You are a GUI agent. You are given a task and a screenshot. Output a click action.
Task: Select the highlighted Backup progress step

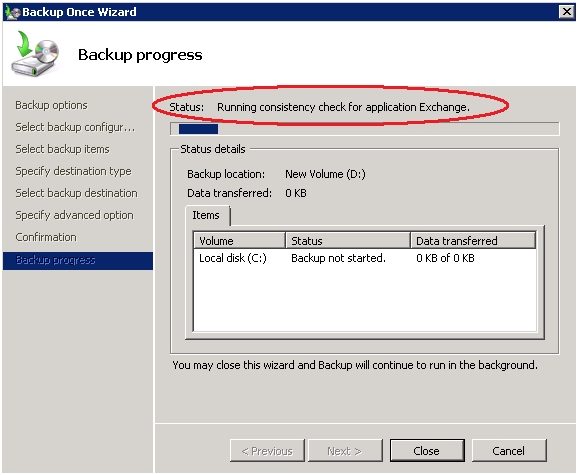click(x=78, y=261)
